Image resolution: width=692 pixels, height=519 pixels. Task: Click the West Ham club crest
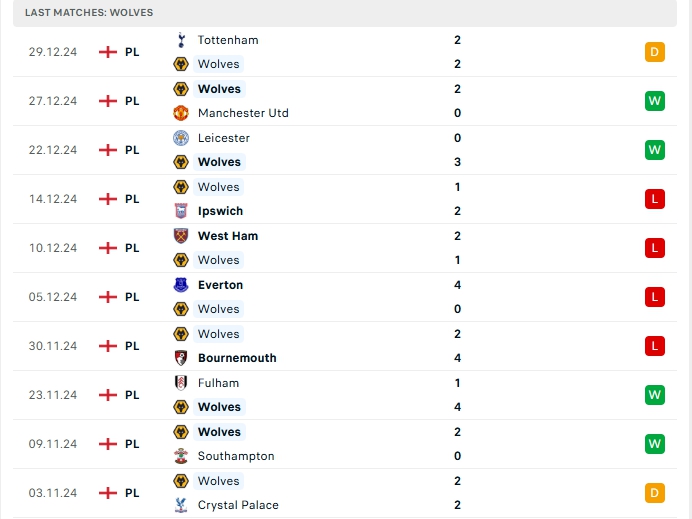[181, 236]
